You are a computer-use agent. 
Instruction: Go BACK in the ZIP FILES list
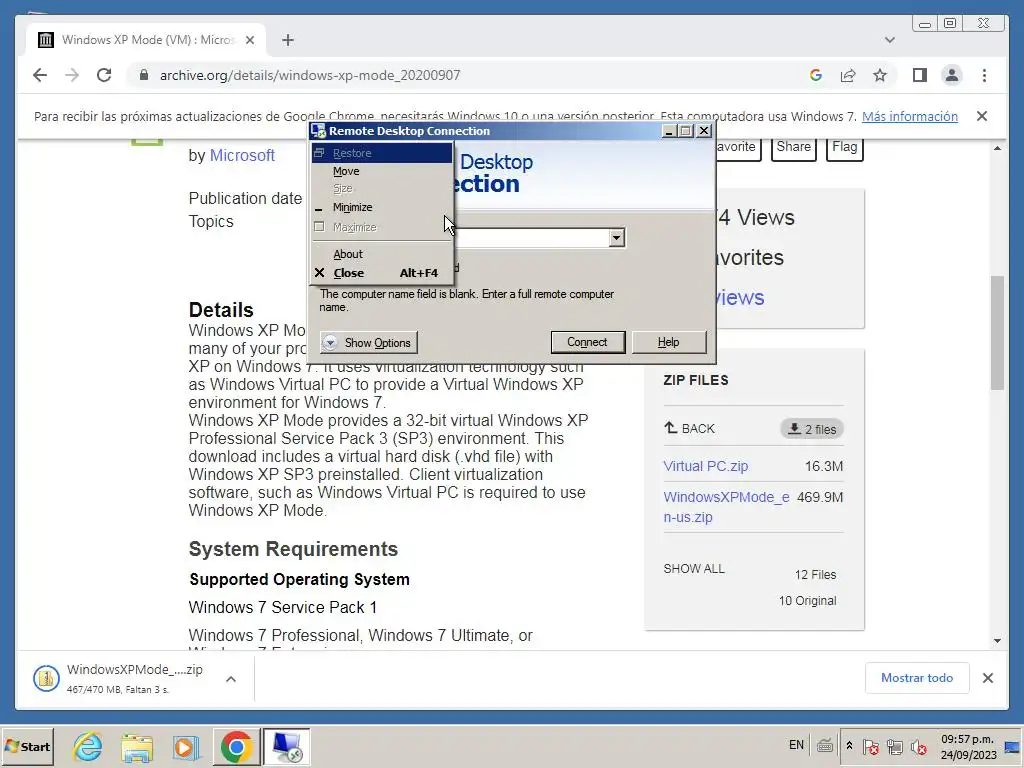690,428
